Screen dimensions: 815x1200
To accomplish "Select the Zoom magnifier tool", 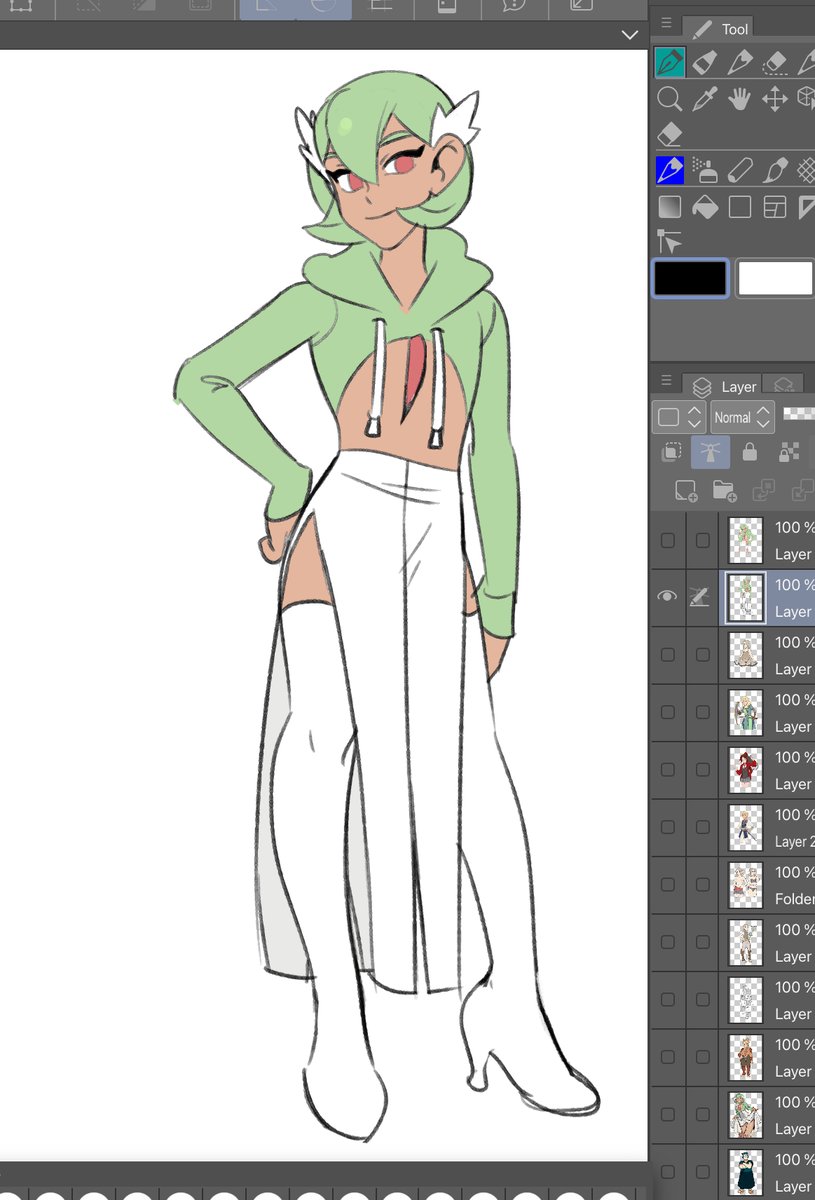I will pos(669,98).
